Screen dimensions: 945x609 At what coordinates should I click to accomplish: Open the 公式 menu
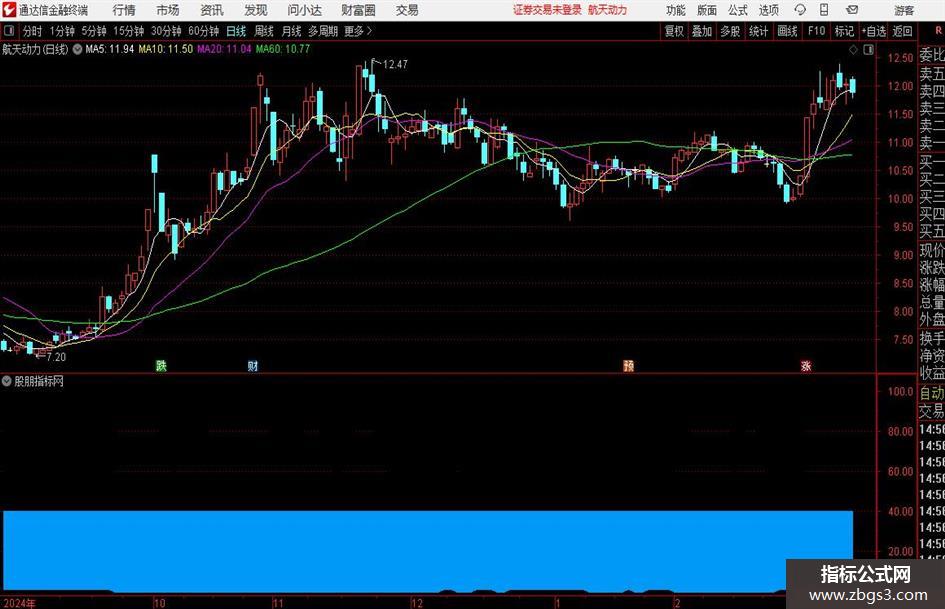(x=737, y=10)
